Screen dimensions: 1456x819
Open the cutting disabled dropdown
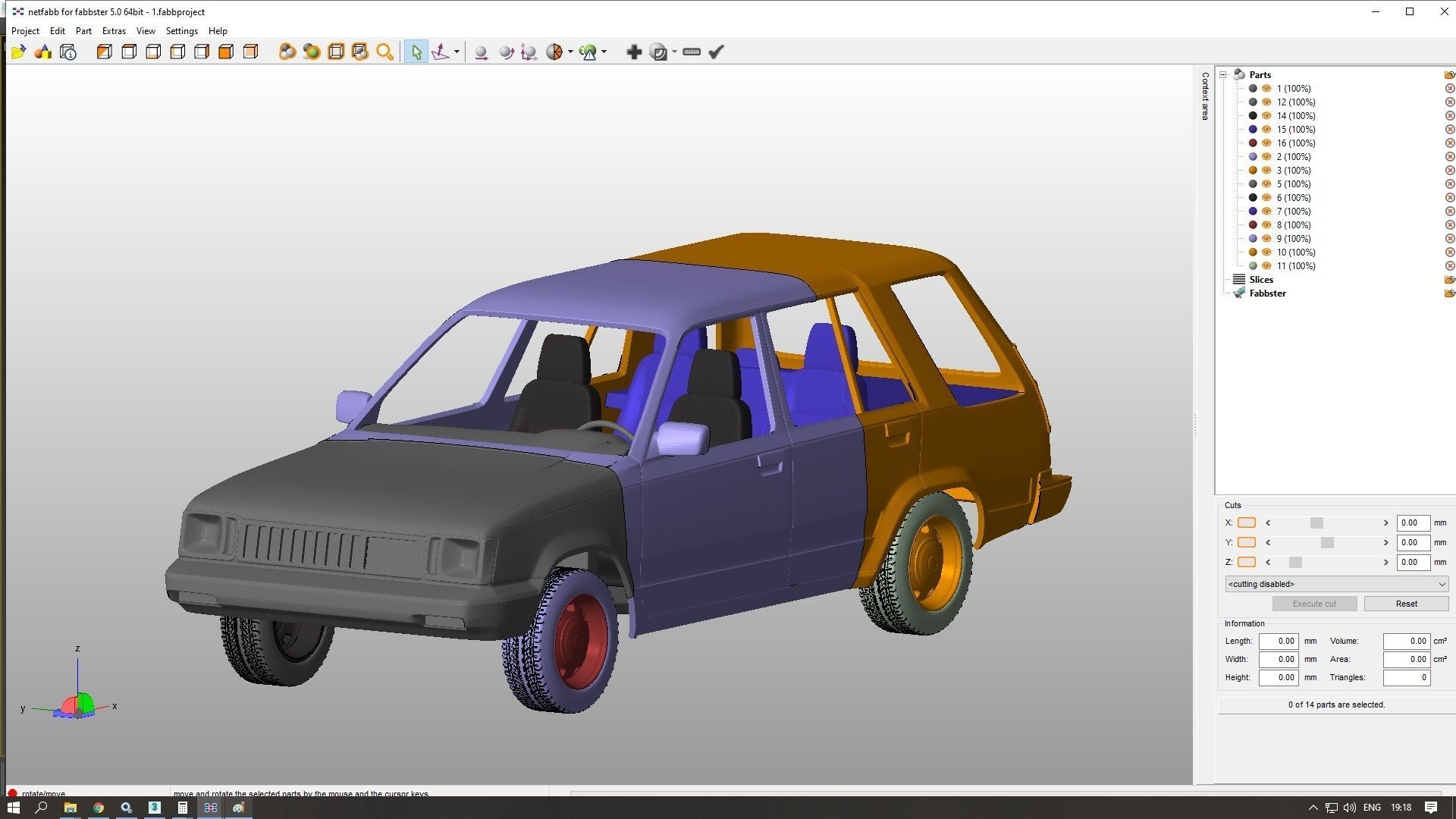tap(1336, 584)
